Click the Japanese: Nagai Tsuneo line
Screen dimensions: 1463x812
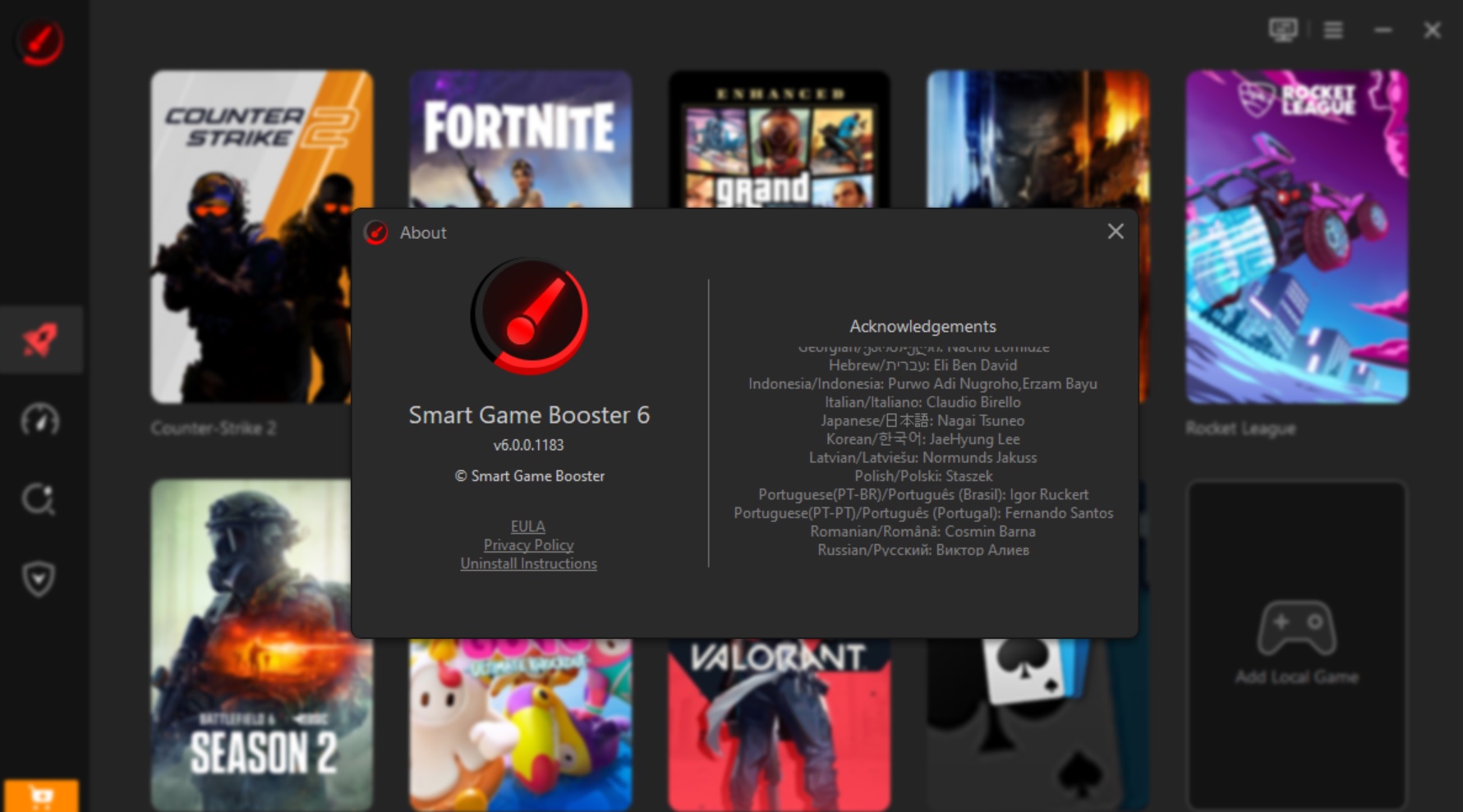click(922, 420)
